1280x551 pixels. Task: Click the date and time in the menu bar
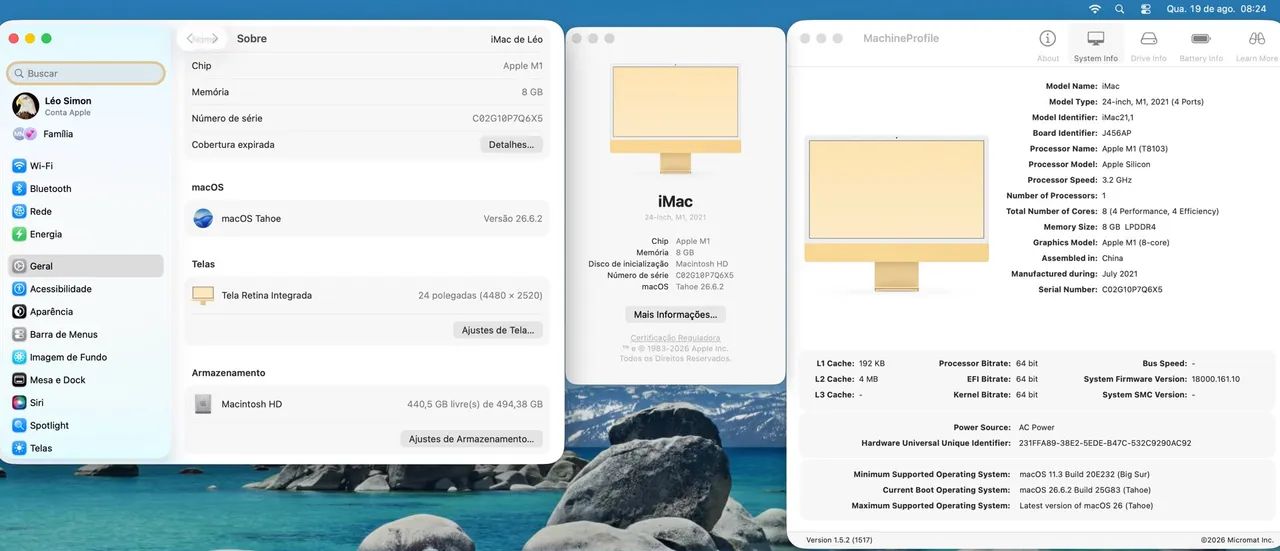click(1216, 8)
